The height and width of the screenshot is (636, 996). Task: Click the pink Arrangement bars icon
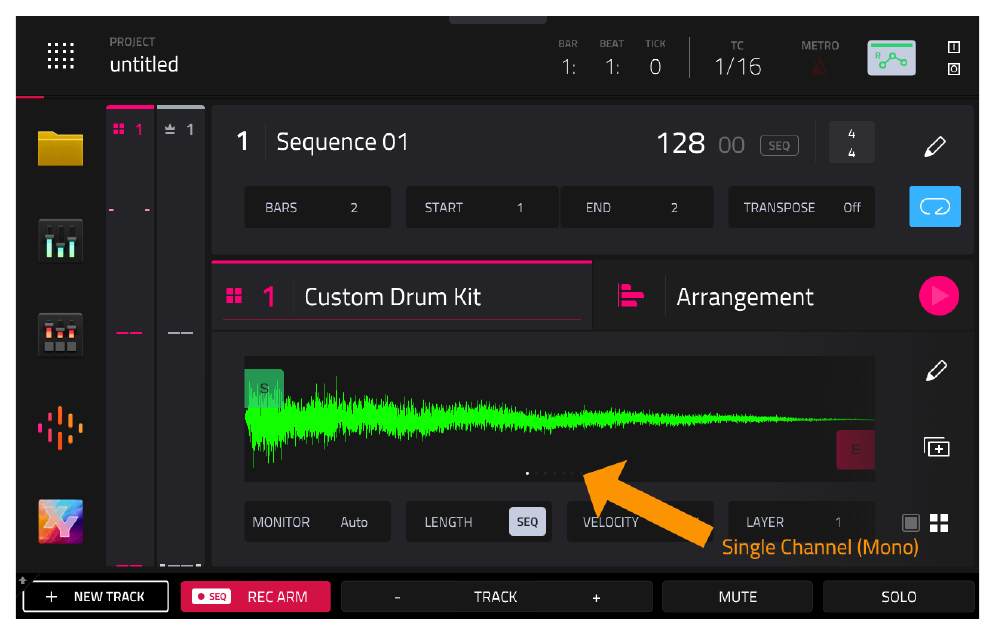[x=630, y=296]
